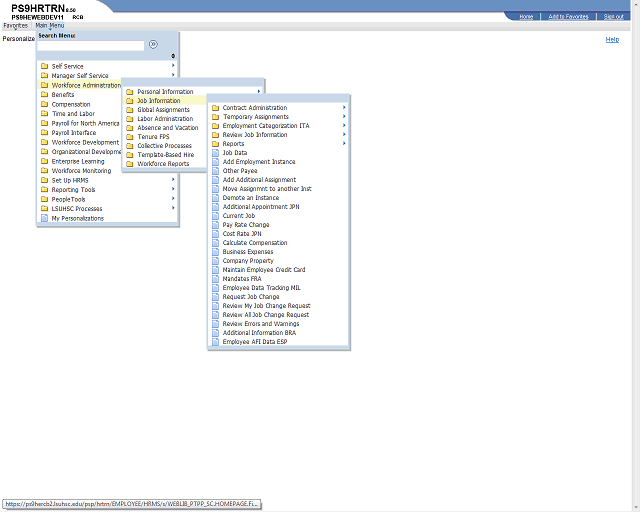Expand the Reporting Tools submenu arrow
Image resolution: width=640 pixels, height=512 pixels.
173,189
